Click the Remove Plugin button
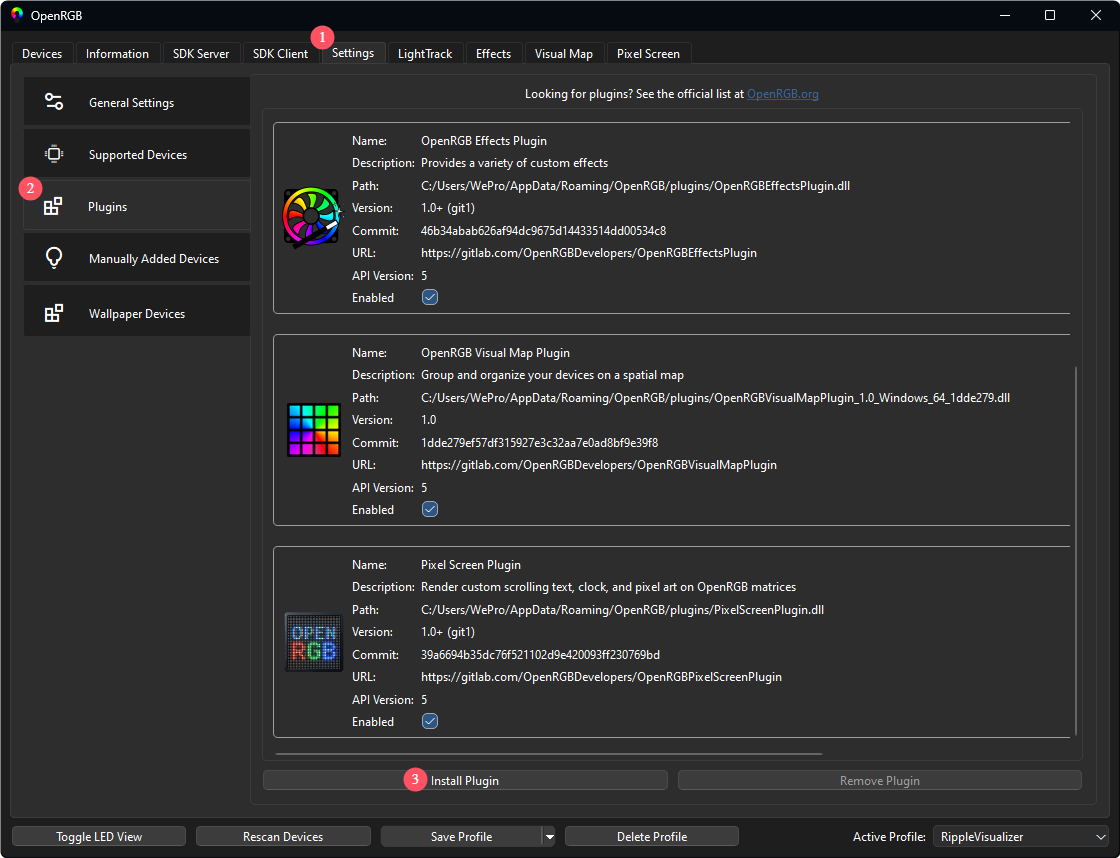 coord(879,780)
